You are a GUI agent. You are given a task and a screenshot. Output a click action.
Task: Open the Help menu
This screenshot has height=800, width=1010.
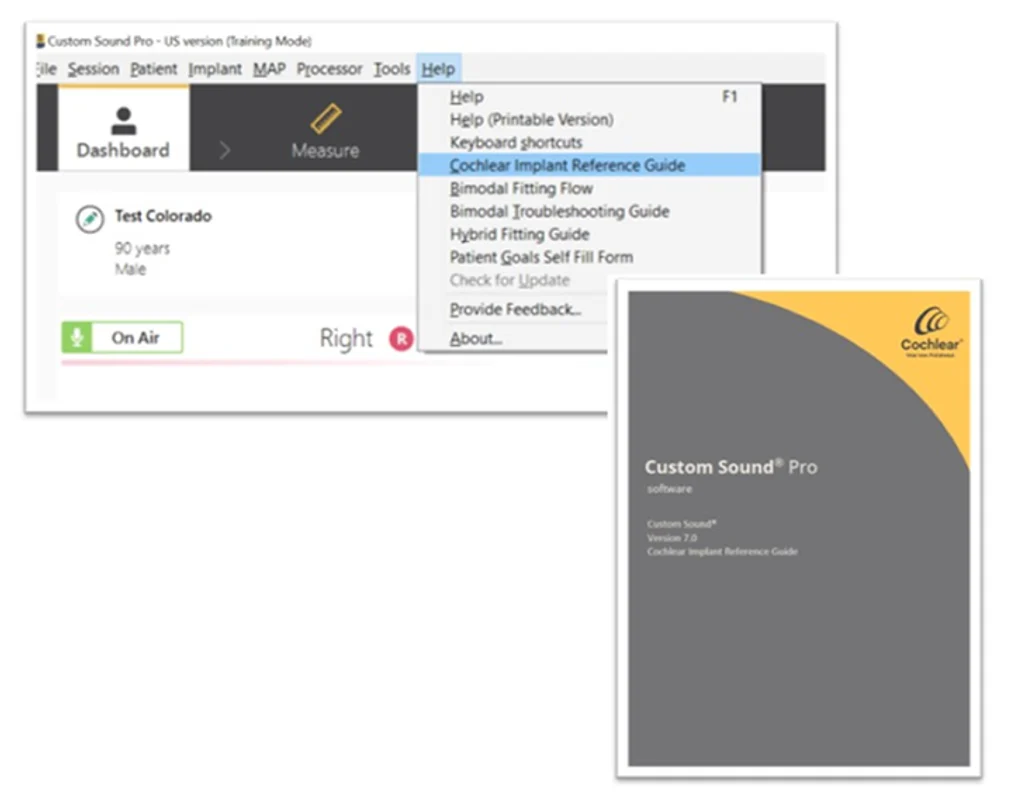[x=438, y=69]
